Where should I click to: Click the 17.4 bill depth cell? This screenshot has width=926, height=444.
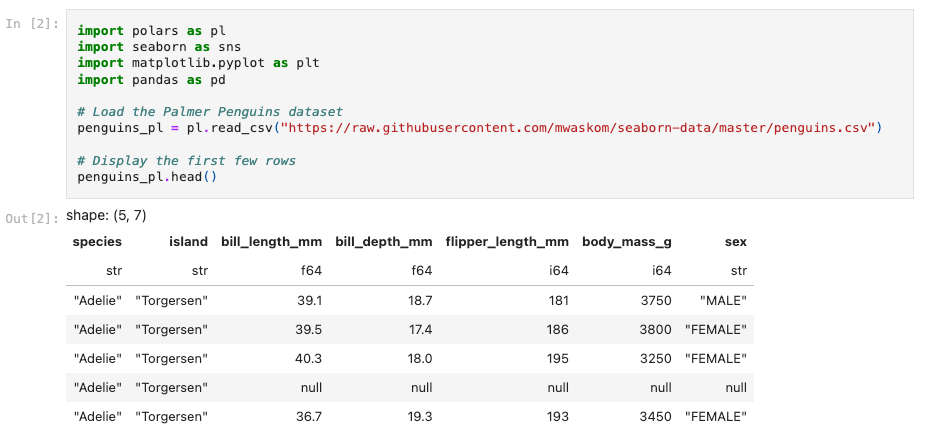[x=420, y=329]
